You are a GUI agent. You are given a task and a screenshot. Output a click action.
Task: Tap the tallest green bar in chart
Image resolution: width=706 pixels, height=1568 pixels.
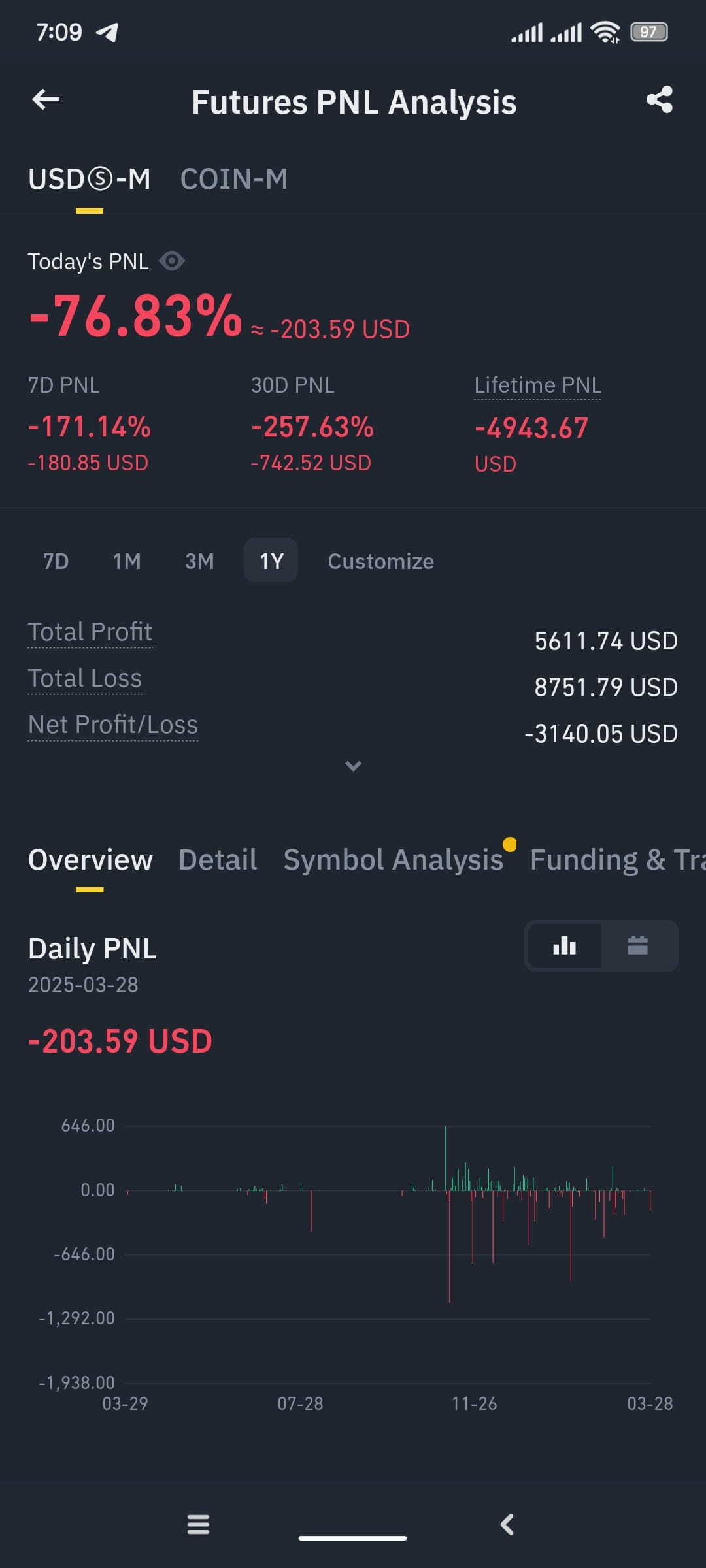click(x=445, y=1158)
